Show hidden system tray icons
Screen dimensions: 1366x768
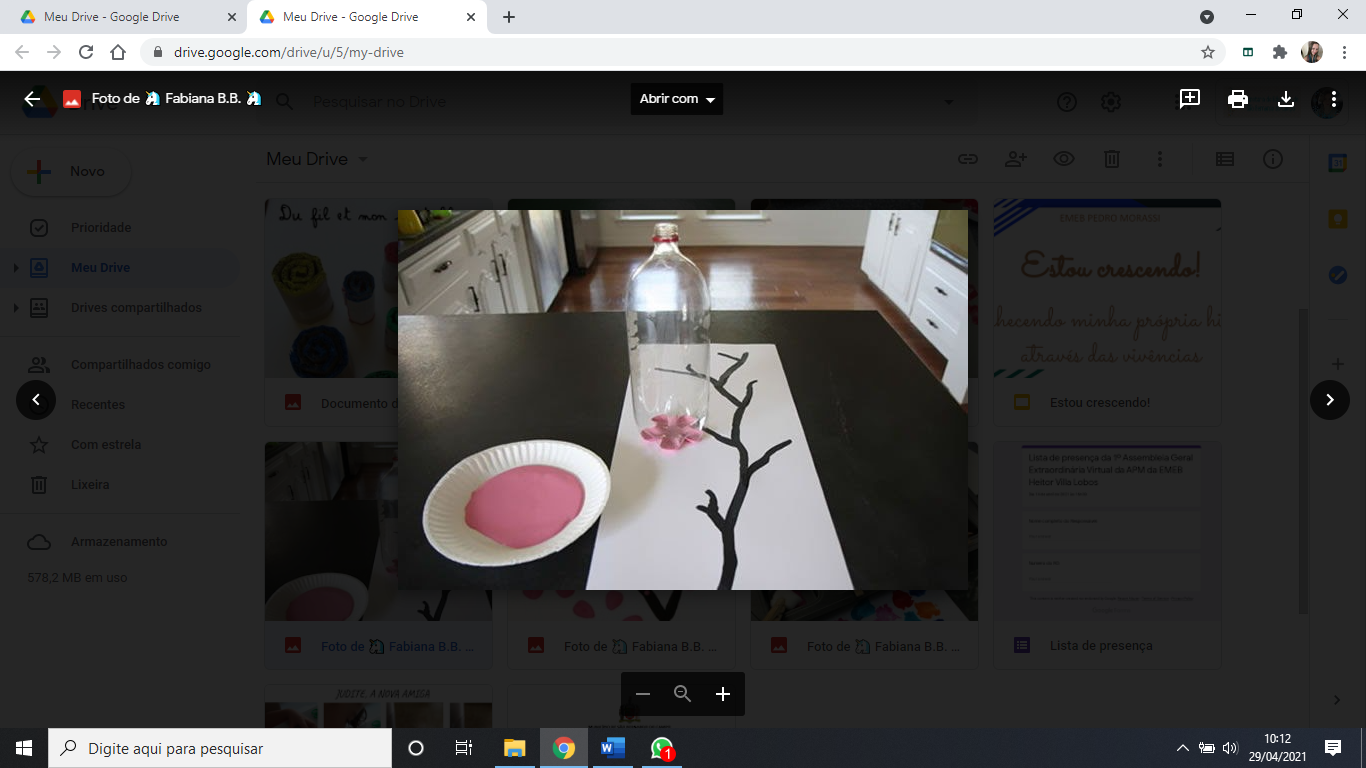coord(1183,748)
